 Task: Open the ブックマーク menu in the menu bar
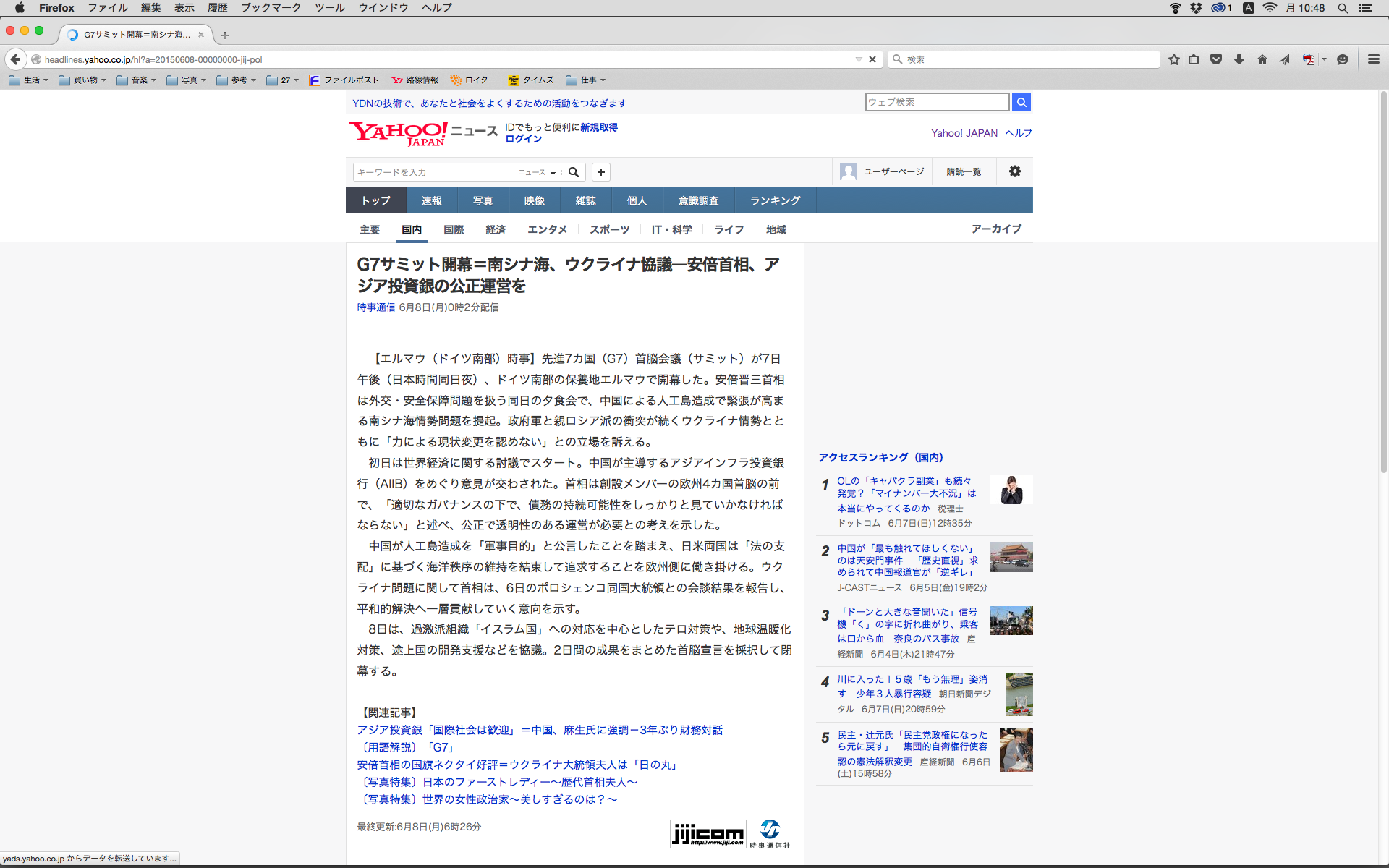pyautogui.click(x=271, y=7)
